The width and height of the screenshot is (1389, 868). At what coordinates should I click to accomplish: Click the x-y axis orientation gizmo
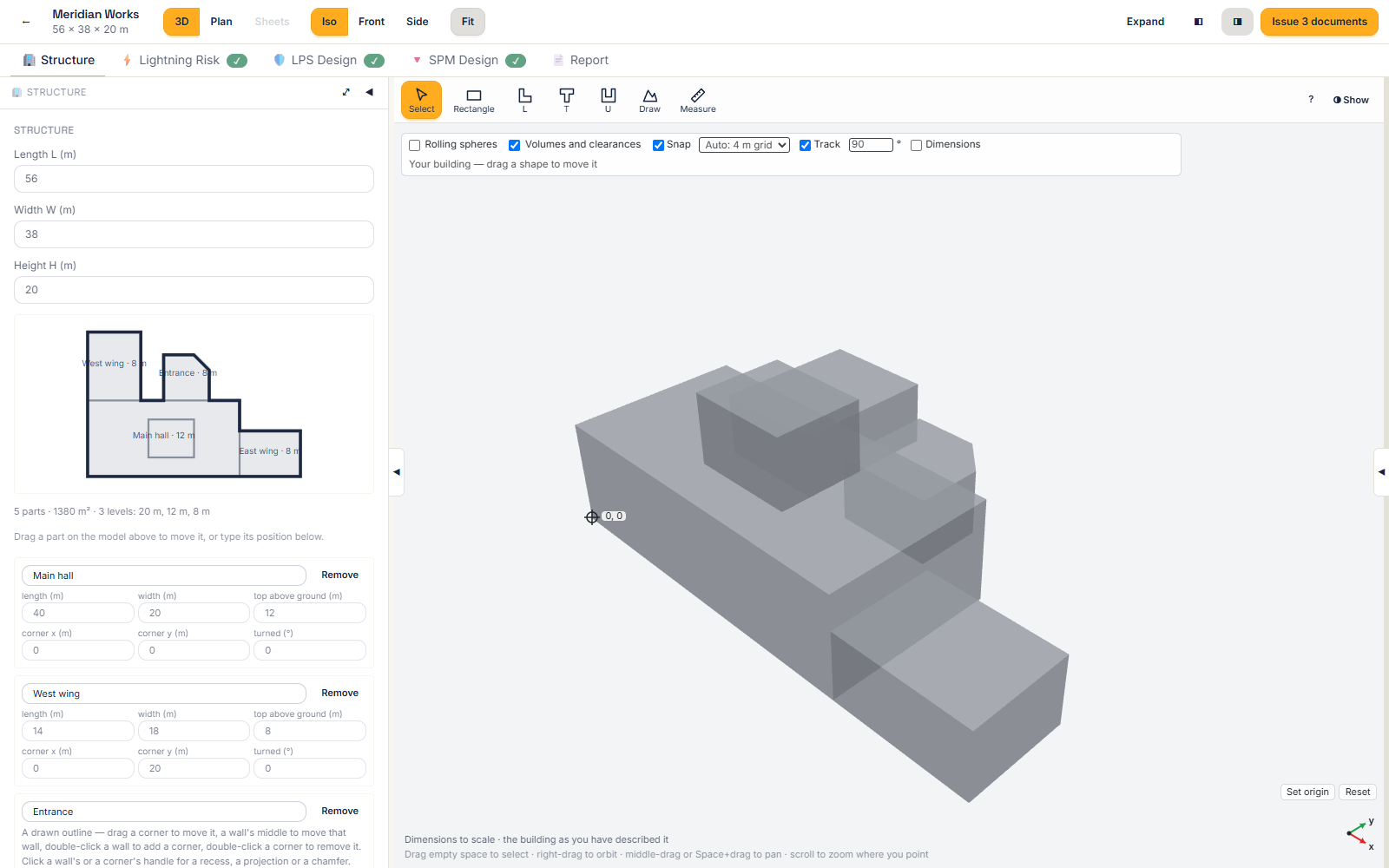tap(1359, 833)
